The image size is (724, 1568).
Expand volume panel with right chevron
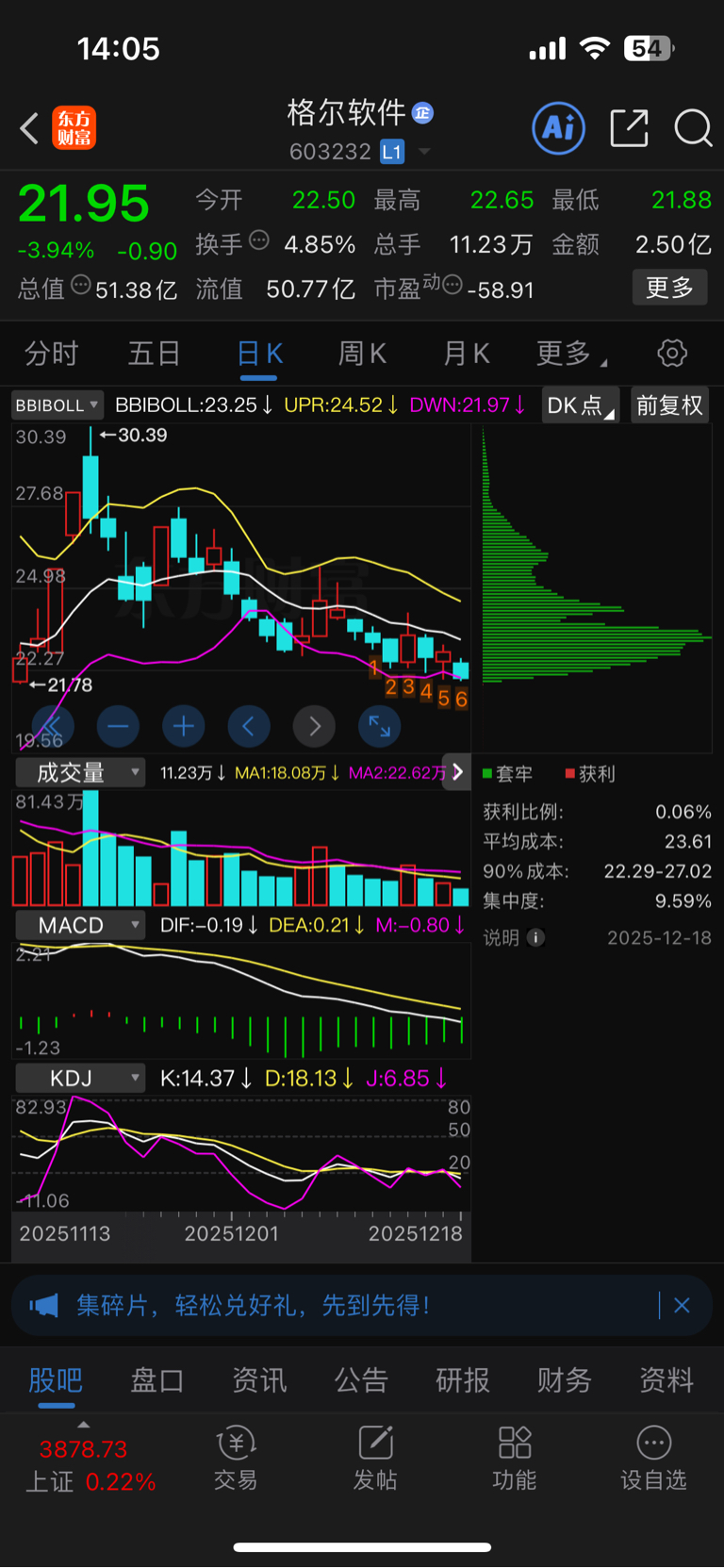click(457, 773)
